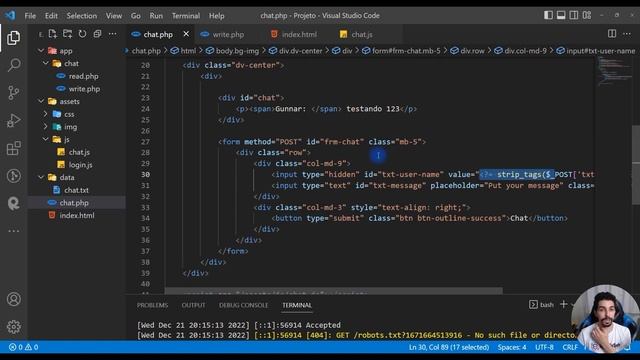The image size is (640, 360).
Task: Open the File menu
Action: 30,16
